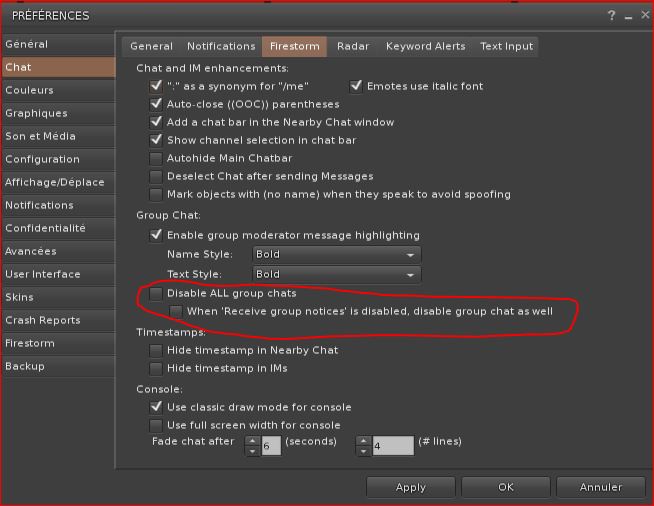Open Backup section
Viewport: 654px width, 506px height.
[x=58, y=366]
